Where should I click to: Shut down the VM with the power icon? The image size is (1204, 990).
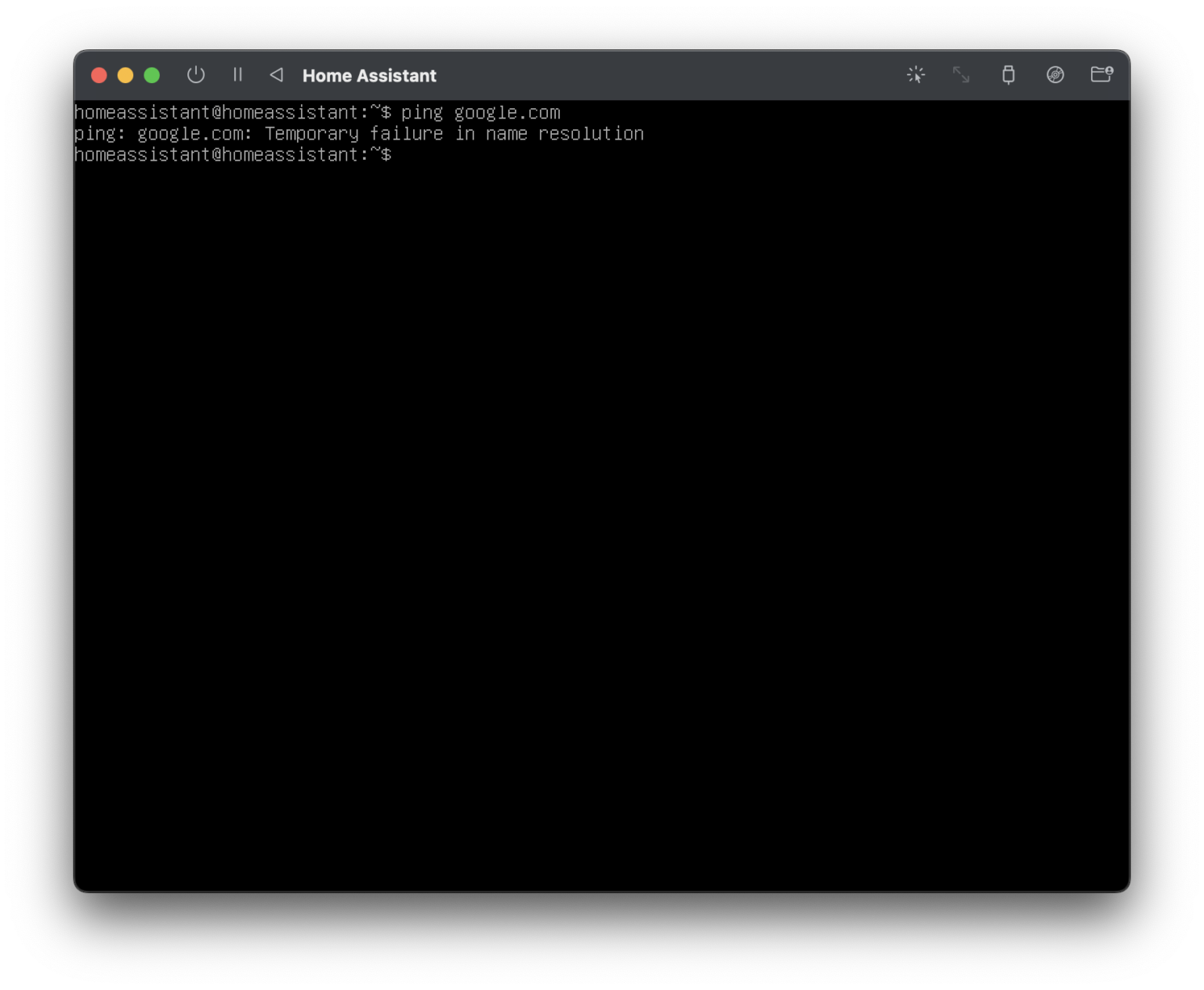[x=196, y=75]
